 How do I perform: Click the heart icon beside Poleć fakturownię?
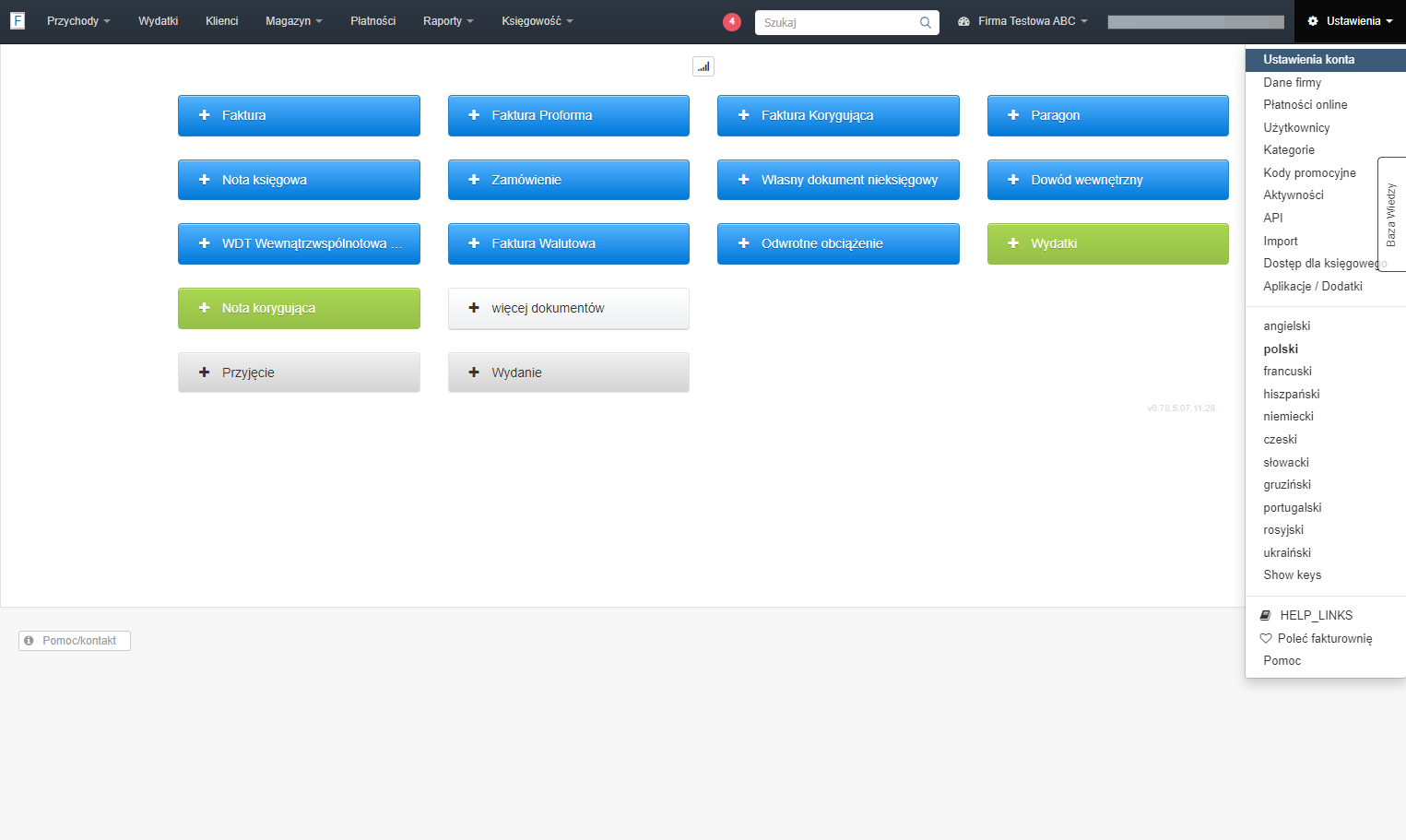pyautogui.click(x=1266, y=638)
